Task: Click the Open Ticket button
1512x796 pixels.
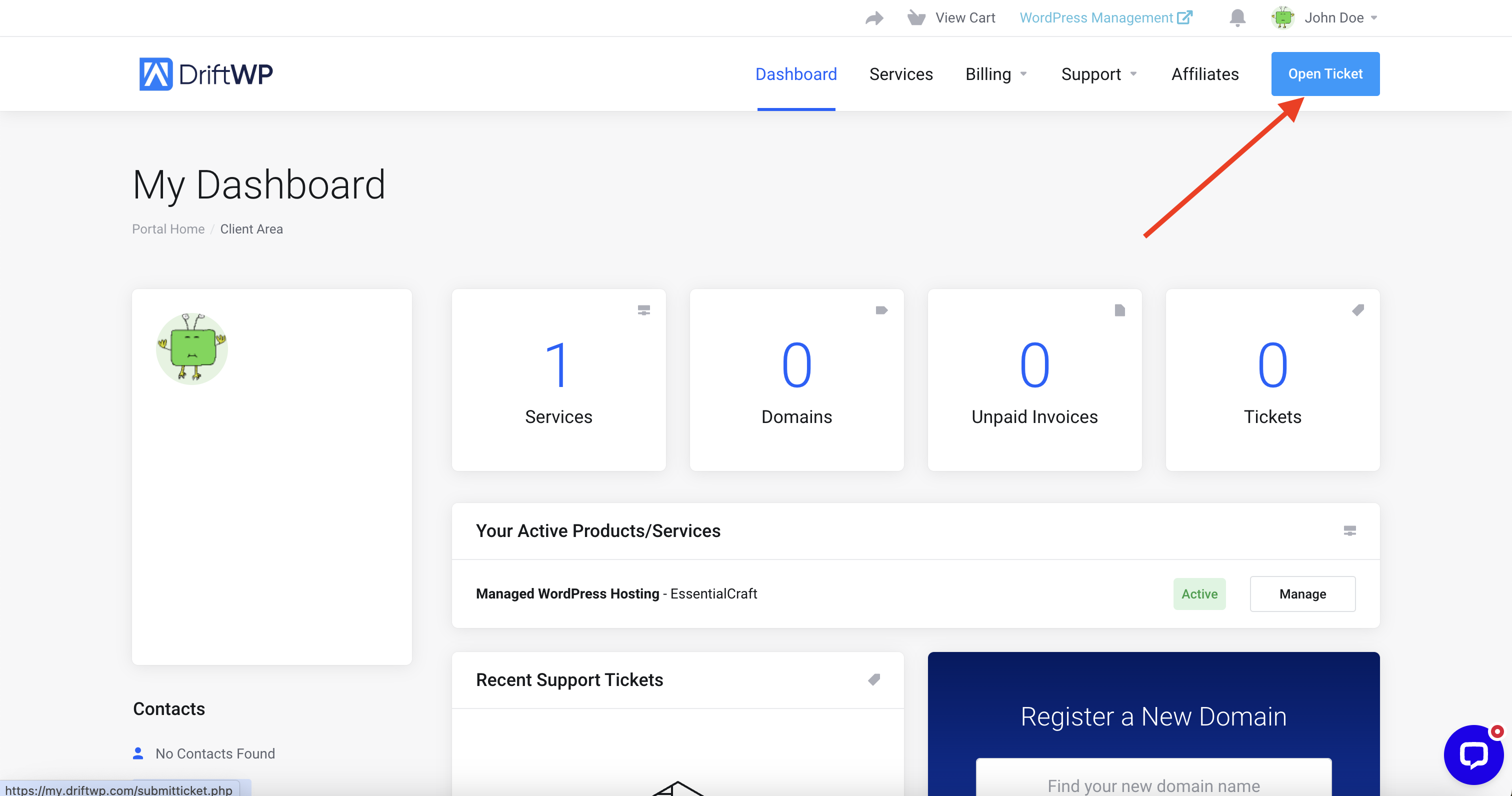Action: (1325, 74)
